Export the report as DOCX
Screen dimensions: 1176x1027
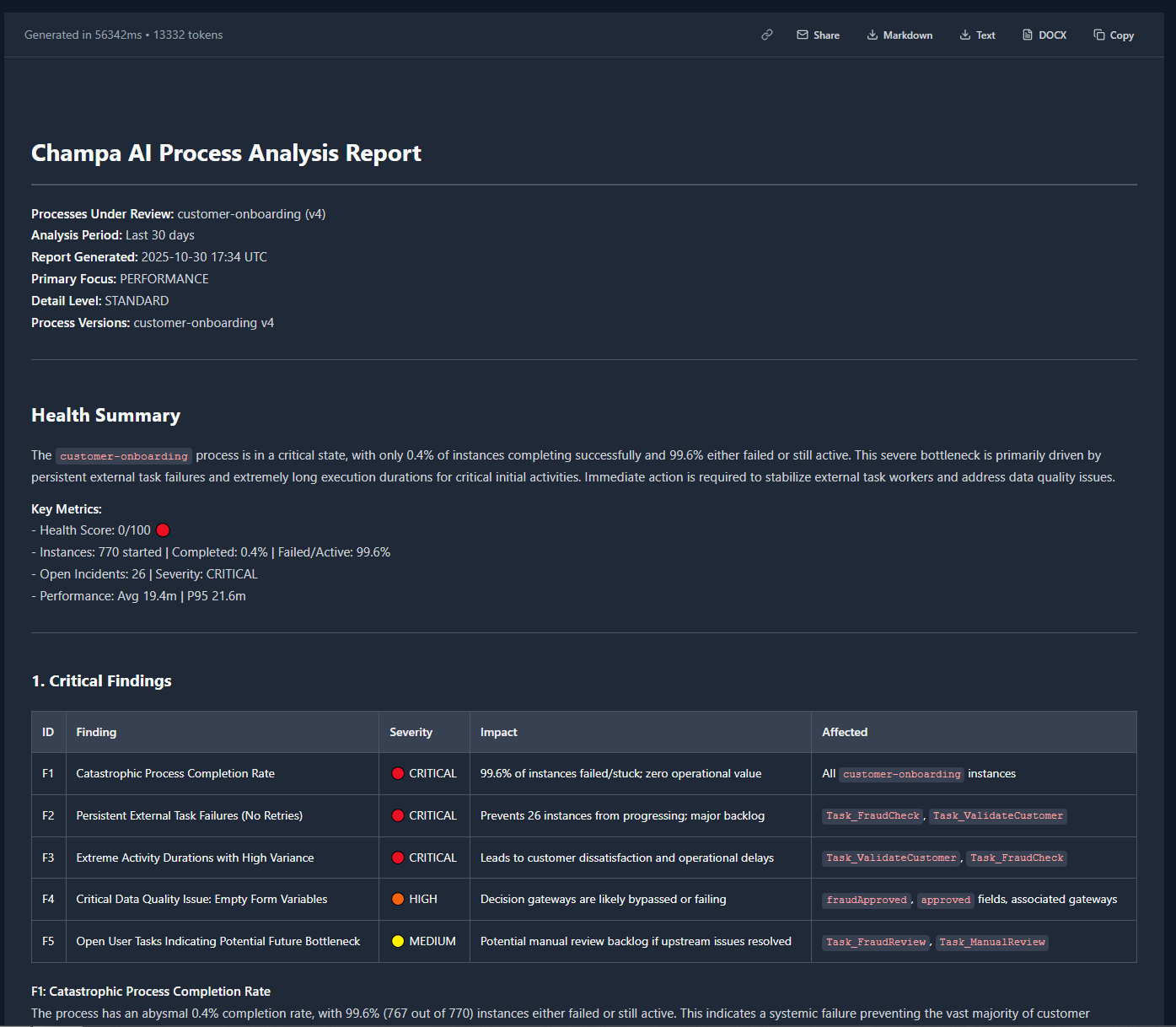point(1044,35)
